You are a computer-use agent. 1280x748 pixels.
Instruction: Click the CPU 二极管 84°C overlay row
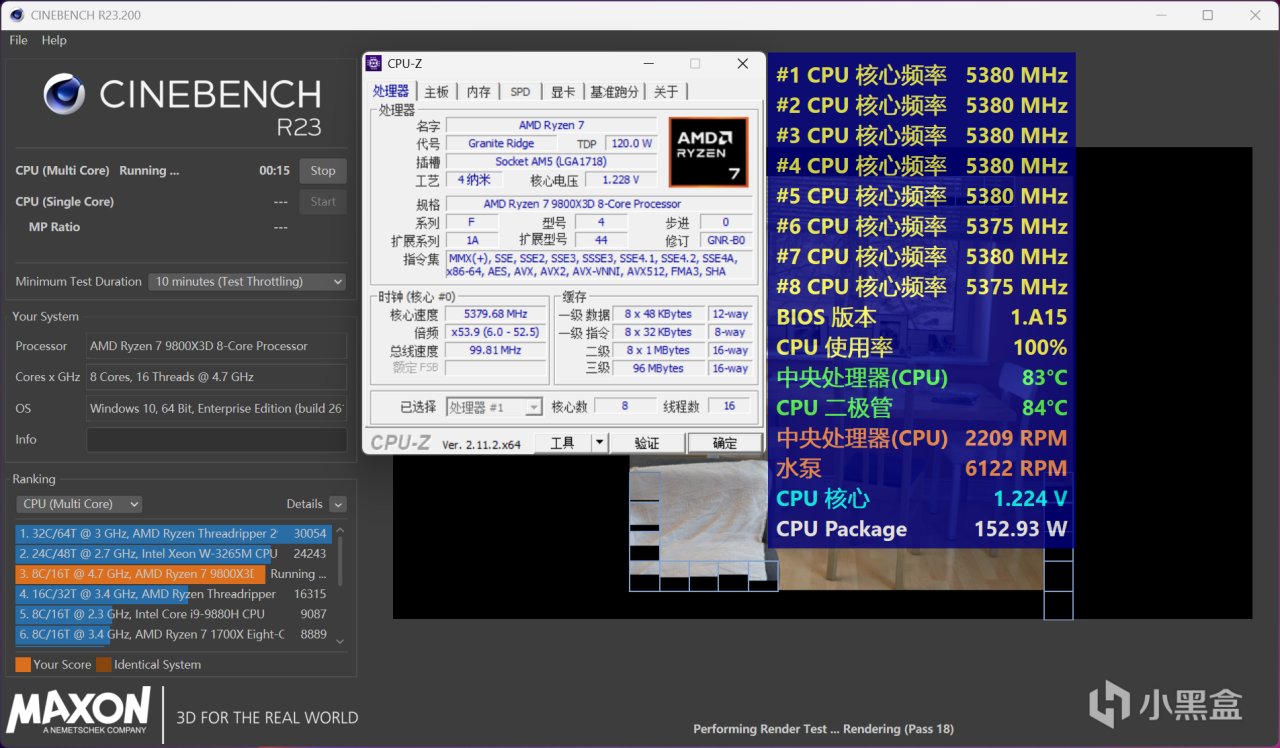tap(921, 408)
